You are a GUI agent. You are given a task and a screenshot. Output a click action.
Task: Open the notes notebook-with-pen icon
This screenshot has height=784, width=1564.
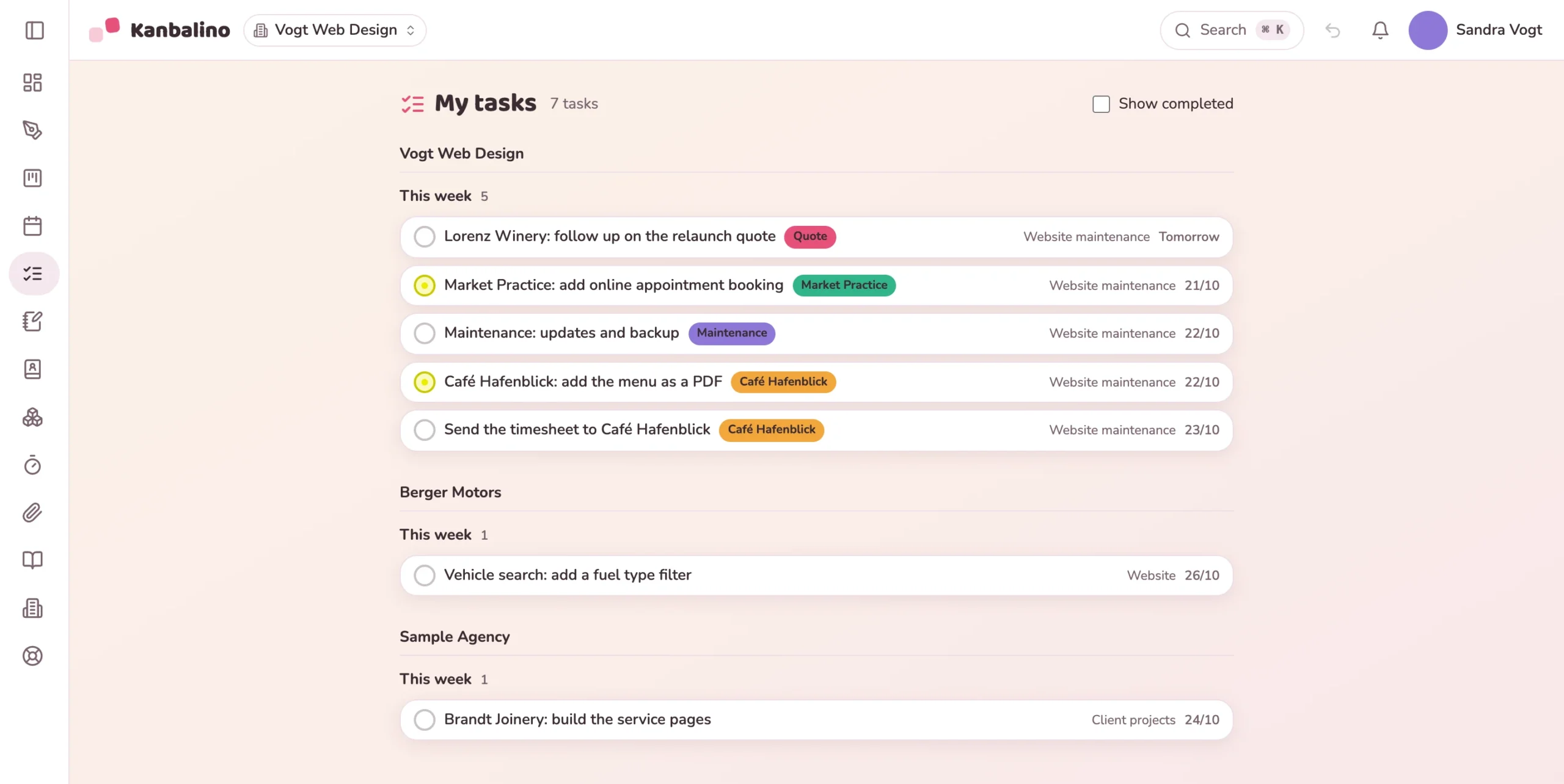pos(32,321)
